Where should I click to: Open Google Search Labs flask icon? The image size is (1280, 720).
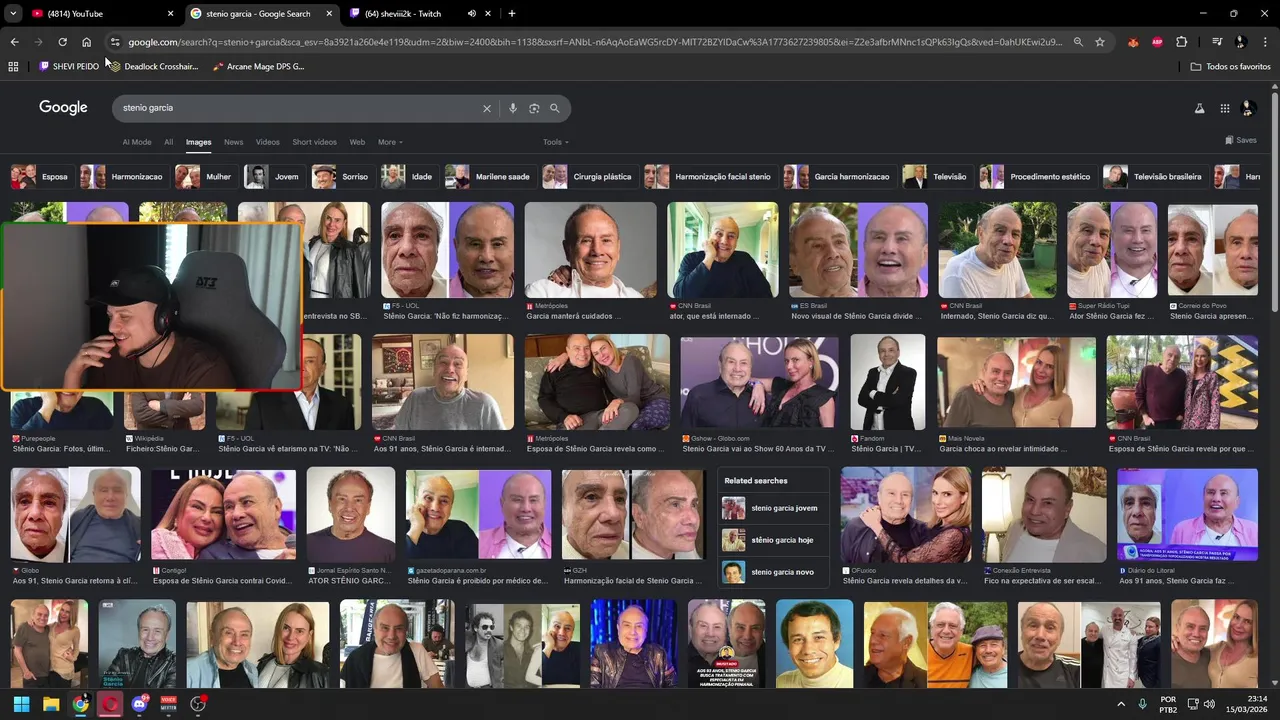[1199, 108]
